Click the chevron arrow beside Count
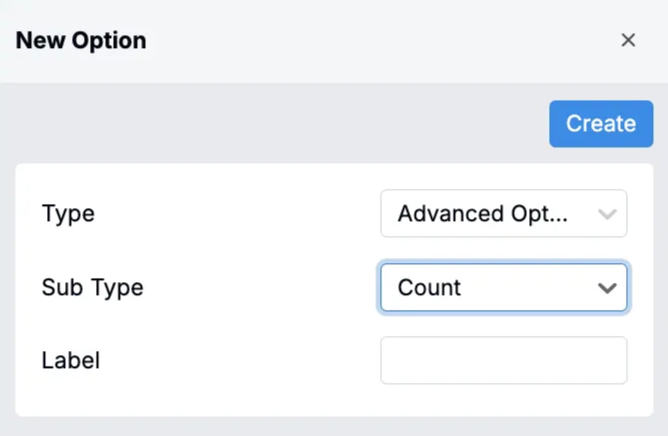 tap(607, 288)
